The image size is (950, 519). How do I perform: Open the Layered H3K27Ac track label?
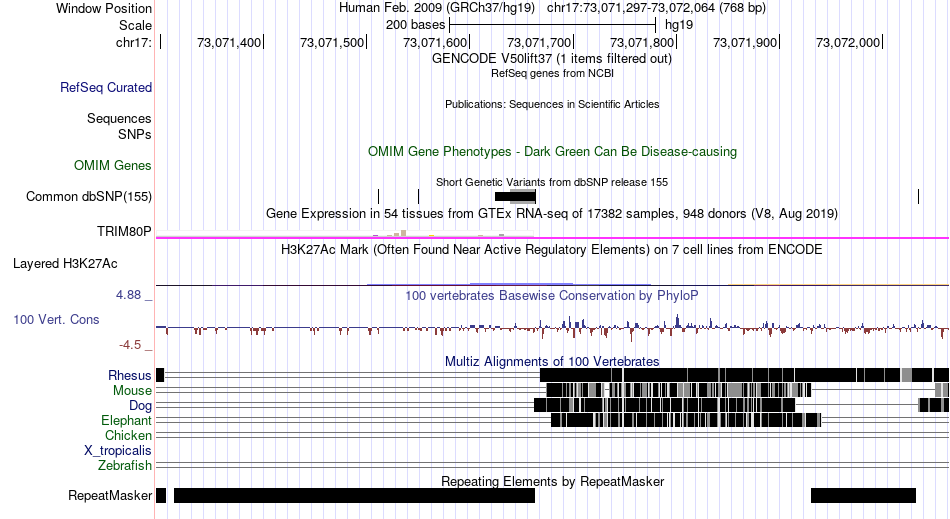coord(65,263)
